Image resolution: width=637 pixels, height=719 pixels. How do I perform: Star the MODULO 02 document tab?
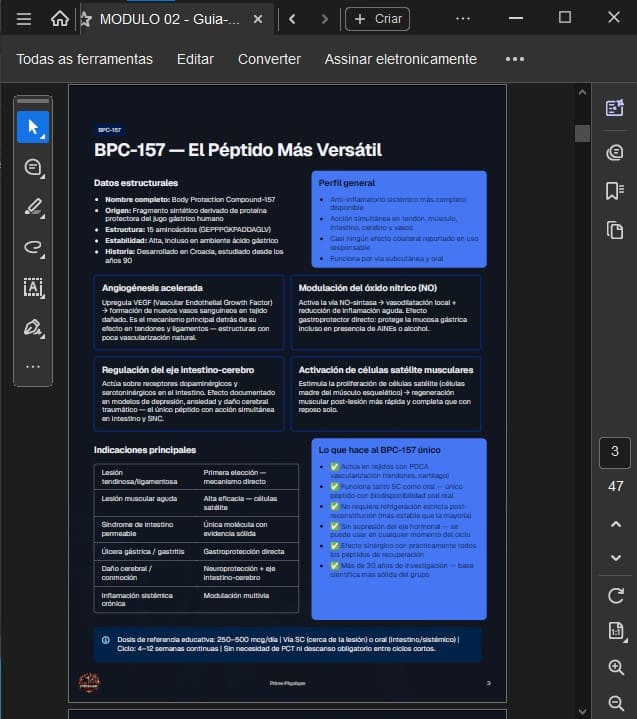[x=85, y=19]
